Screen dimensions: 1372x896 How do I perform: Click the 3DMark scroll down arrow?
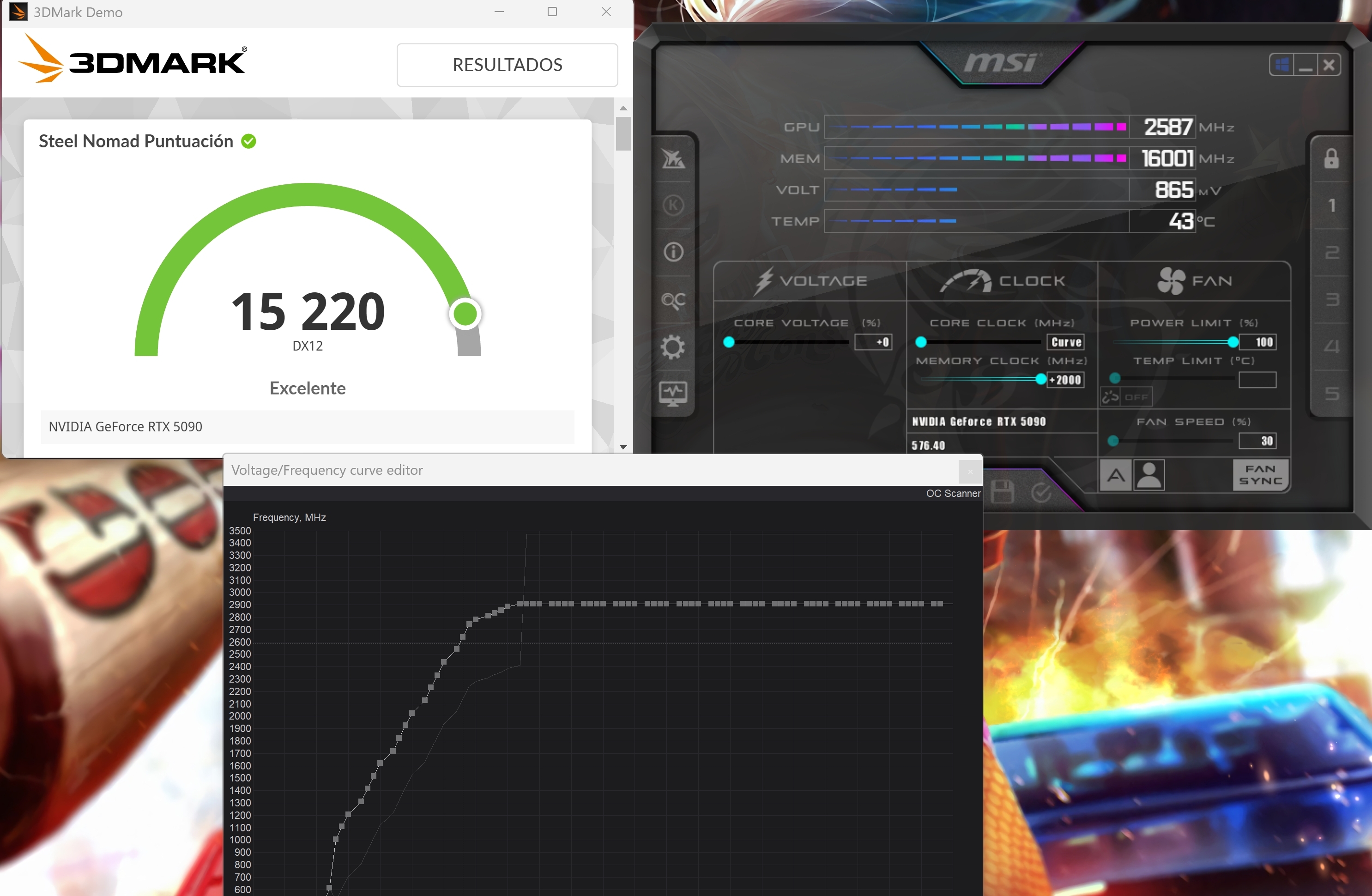(x=623, y=447)
